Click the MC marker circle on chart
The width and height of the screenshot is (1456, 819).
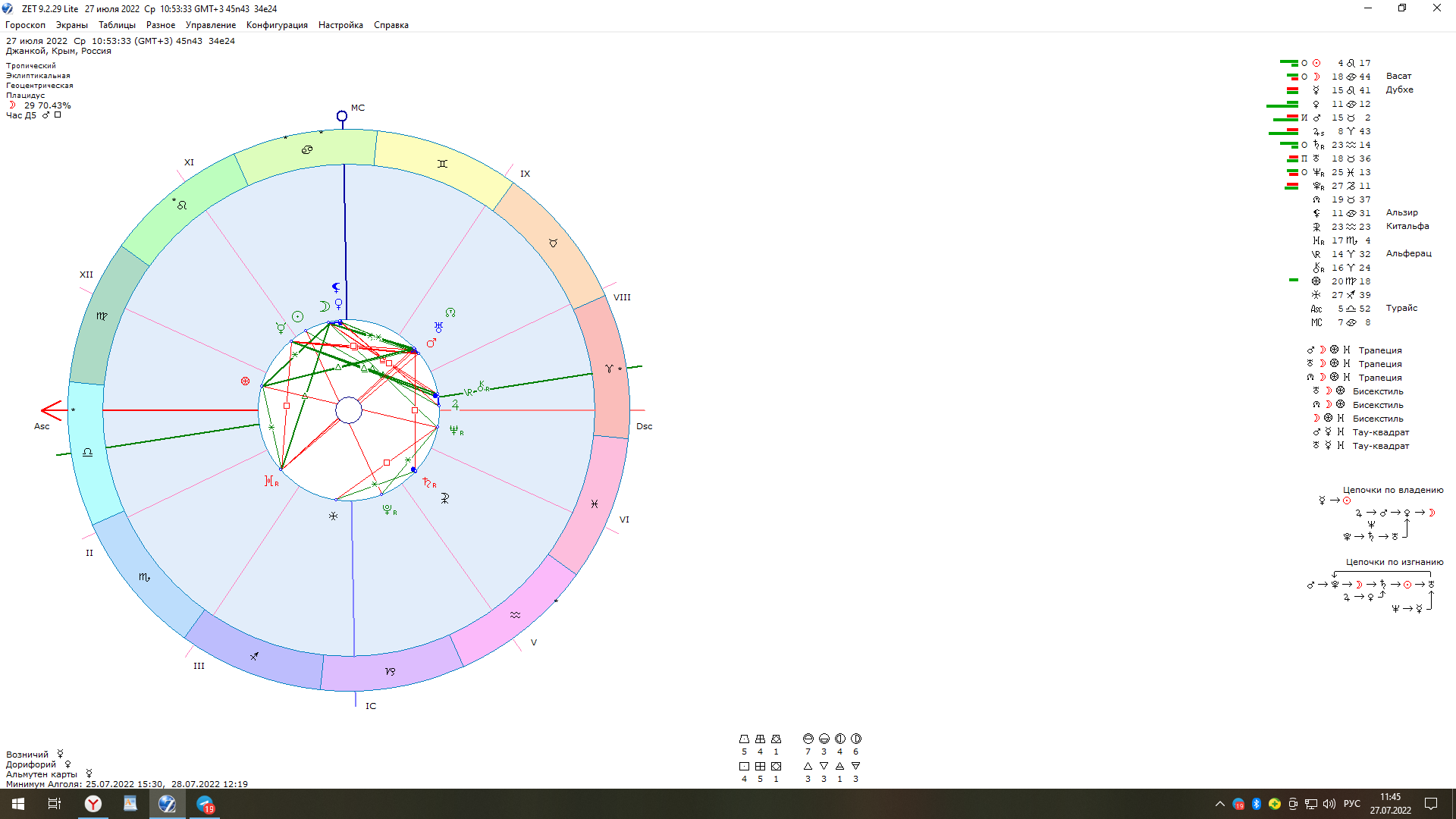pyautogui.click(x=342, y=116)
